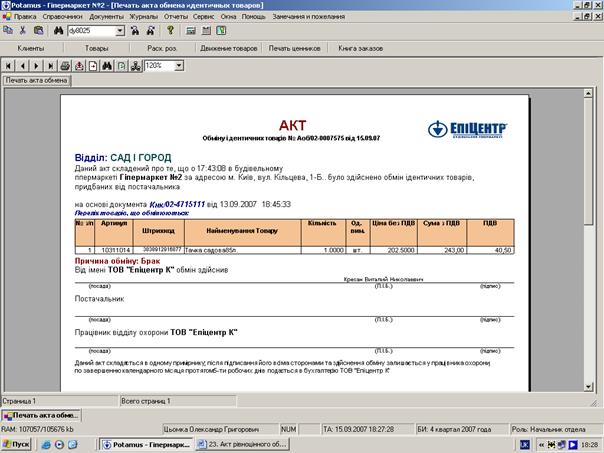604x453 pixels.
Task: Click the Copy icon in main toolbar
Action: tap(8, 30)
